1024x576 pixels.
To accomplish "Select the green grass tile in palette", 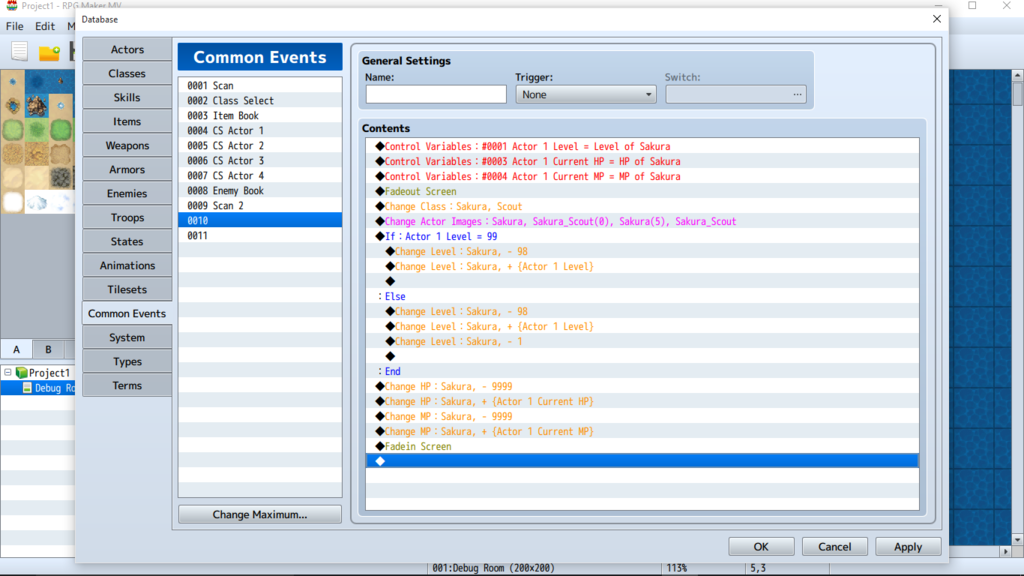I will (13, 130).
